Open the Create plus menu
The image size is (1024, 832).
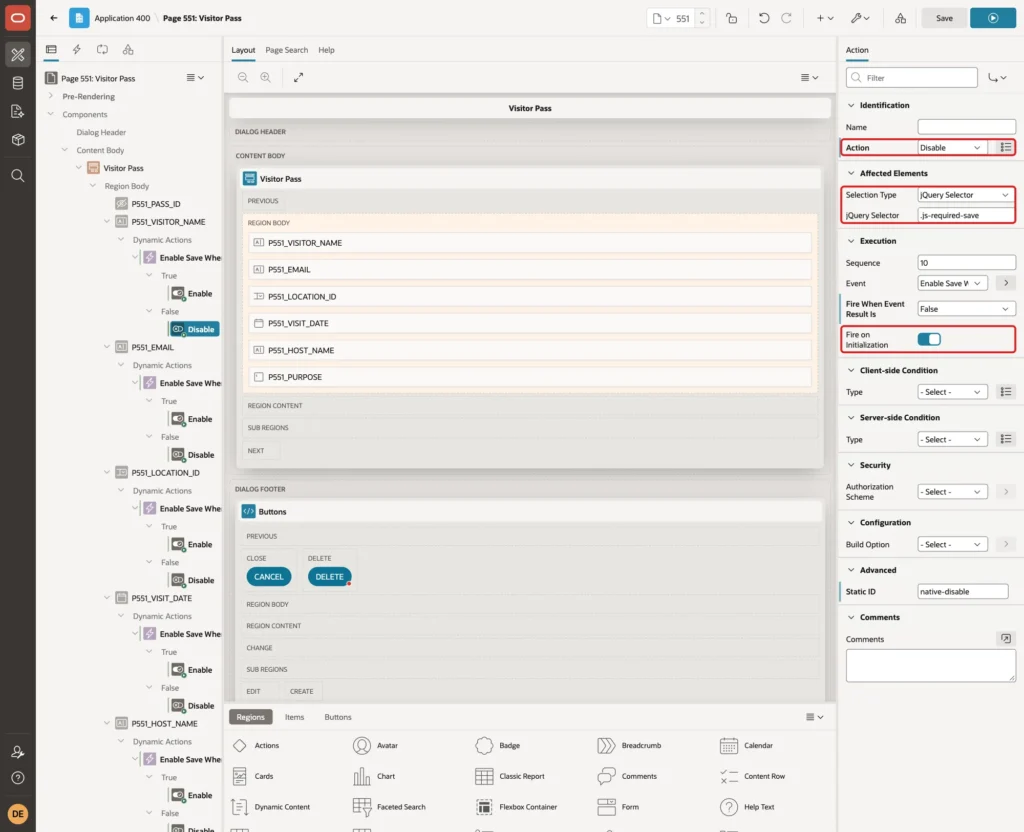[x=825, y=18]
